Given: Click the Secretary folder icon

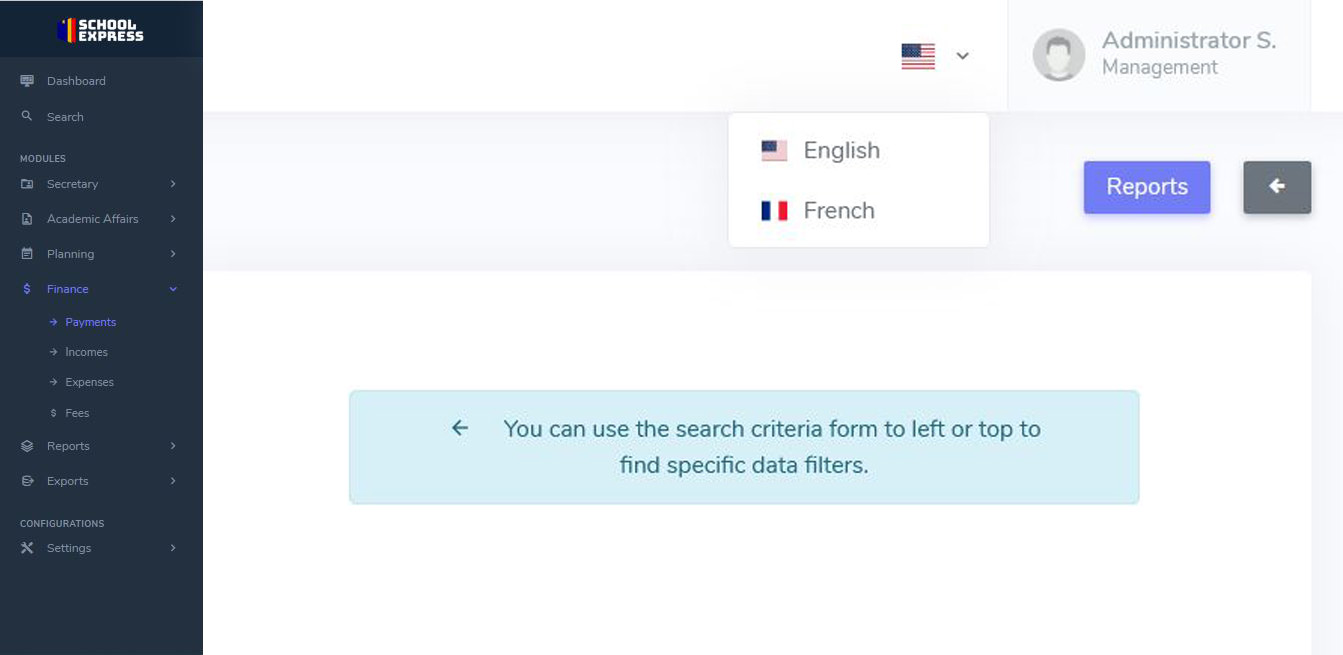Looking at the screenshot, I should pyautogui.click(x=27, y=184).
